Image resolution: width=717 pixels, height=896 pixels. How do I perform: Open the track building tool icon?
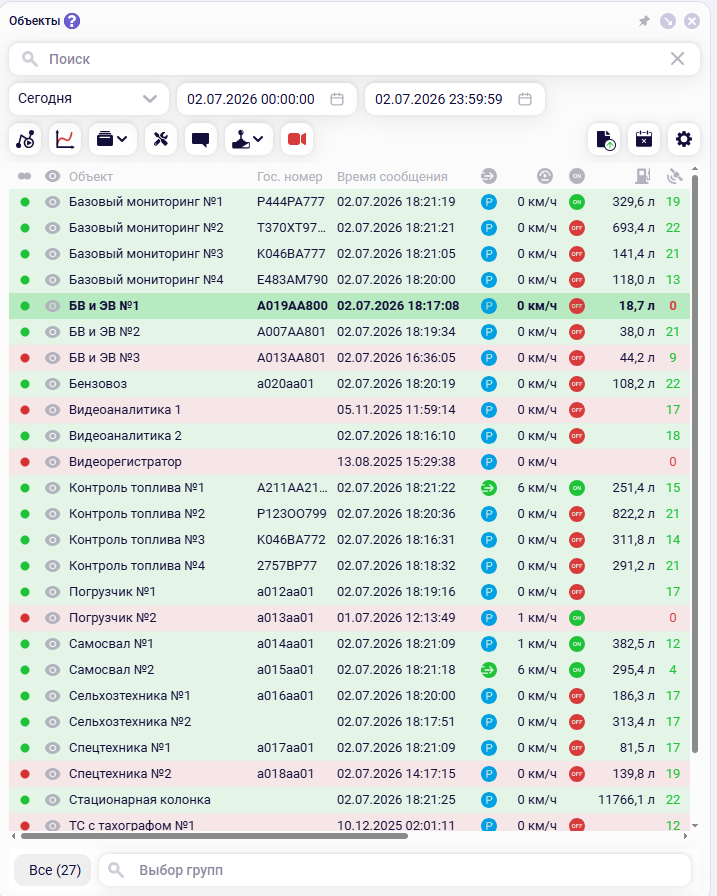25,139
